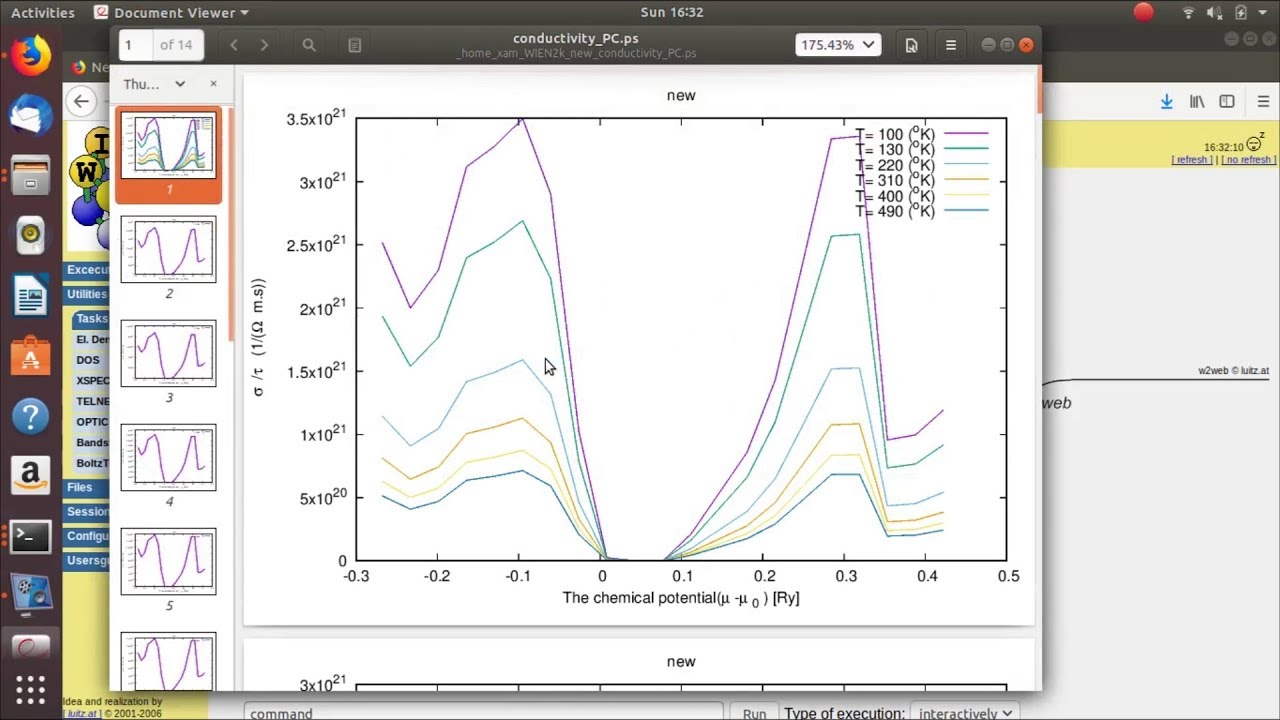Open the Tasks menu in w2web sidebar

(92, 318)
